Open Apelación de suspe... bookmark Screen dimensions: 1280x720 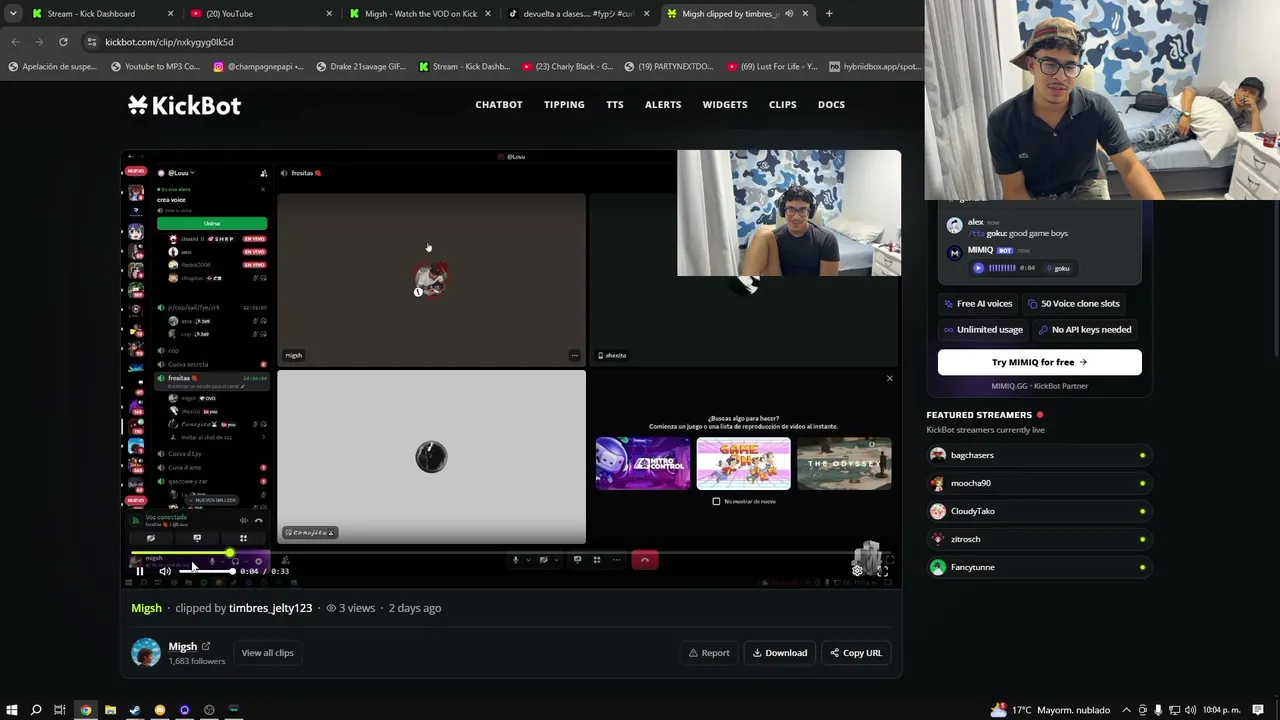pyautogui.click(x=52, y=67)
